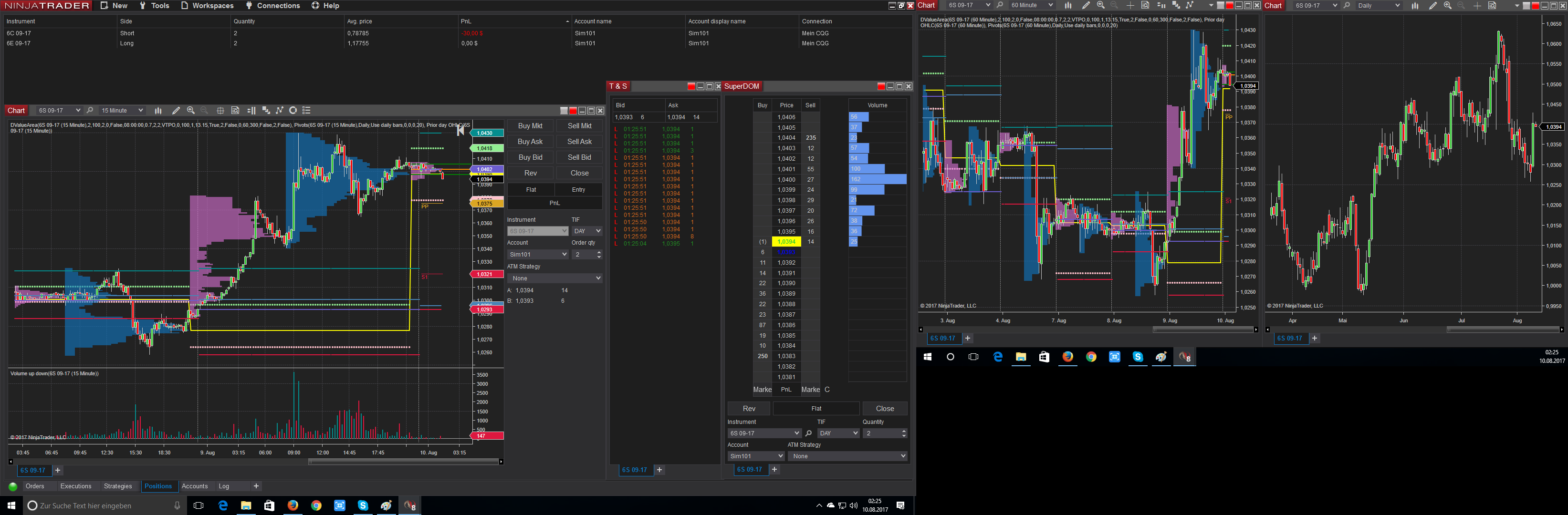Open ATM Strategy dropdown in SuperDOM
This screenshot has height=515, width=1568.
point(847,457)
